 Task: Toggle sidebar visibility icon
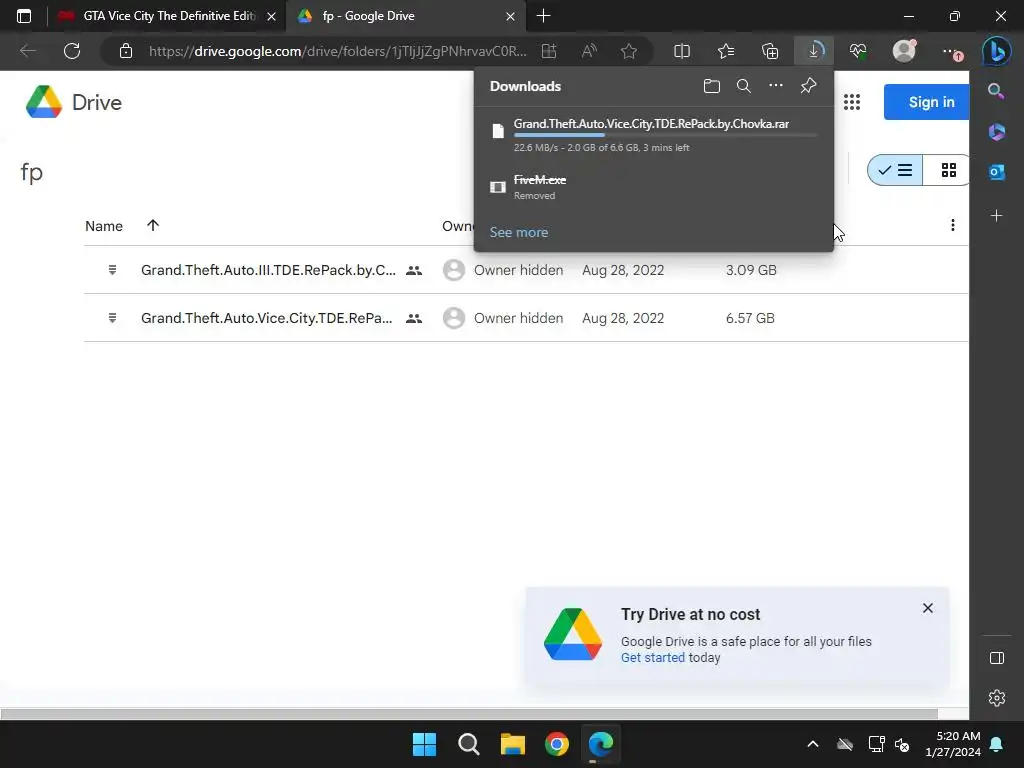(997, 658)
